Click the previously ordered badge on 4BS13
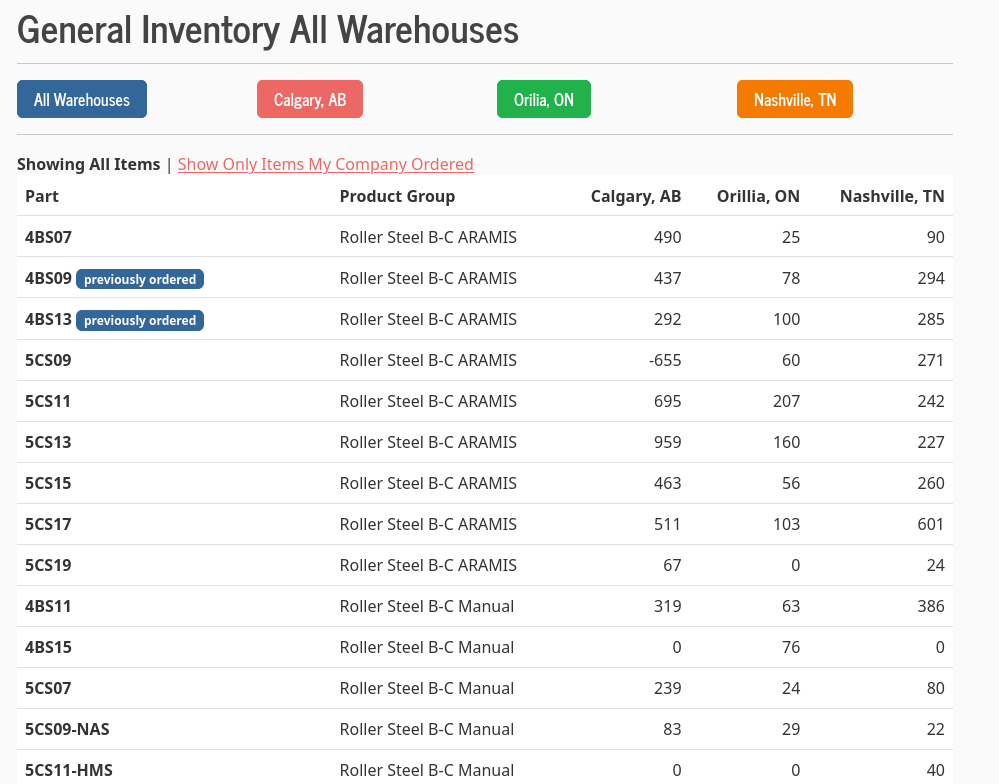999x784 pixels. [140, 320]
